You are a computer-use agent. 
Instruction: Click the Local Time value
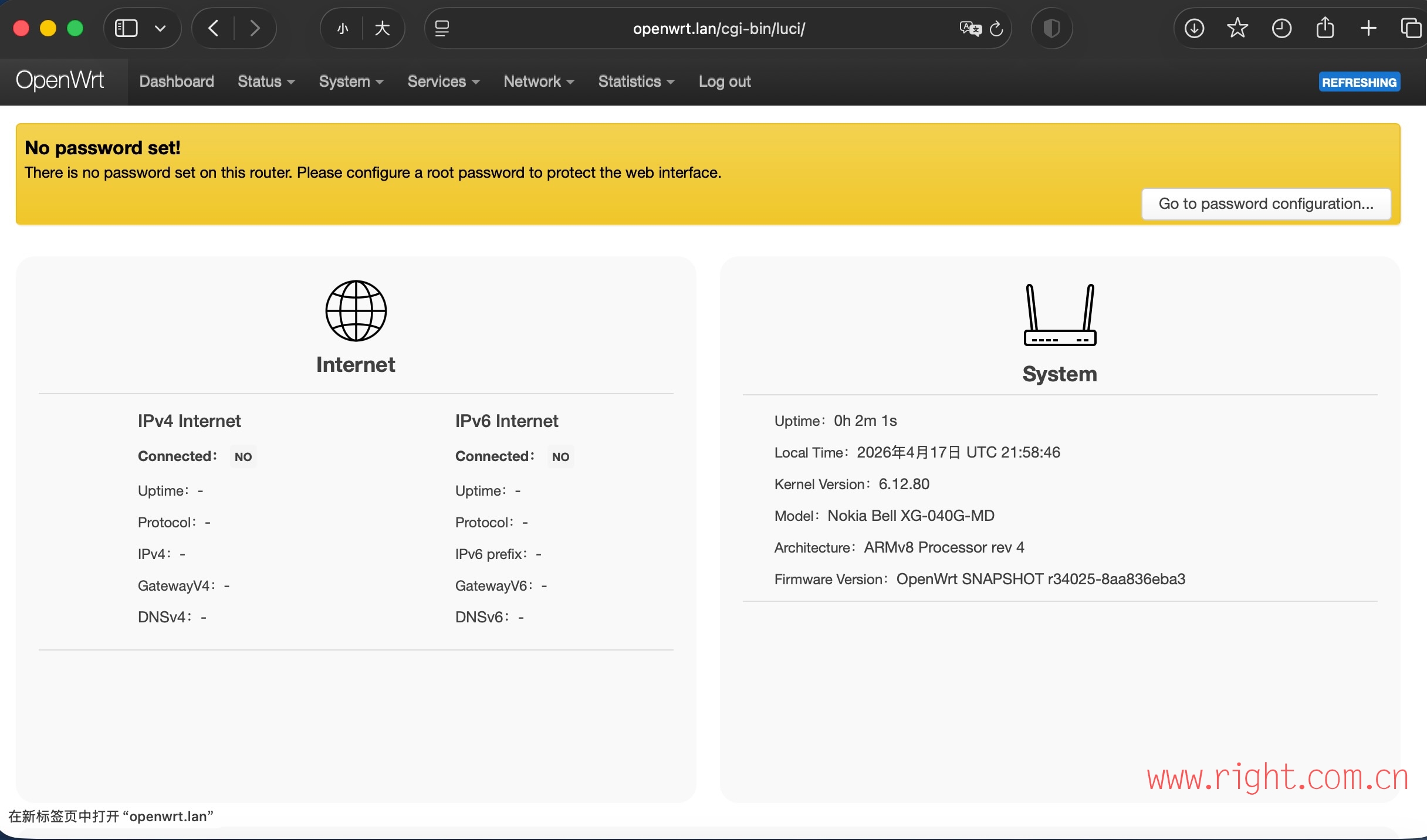tap(958, 452)
